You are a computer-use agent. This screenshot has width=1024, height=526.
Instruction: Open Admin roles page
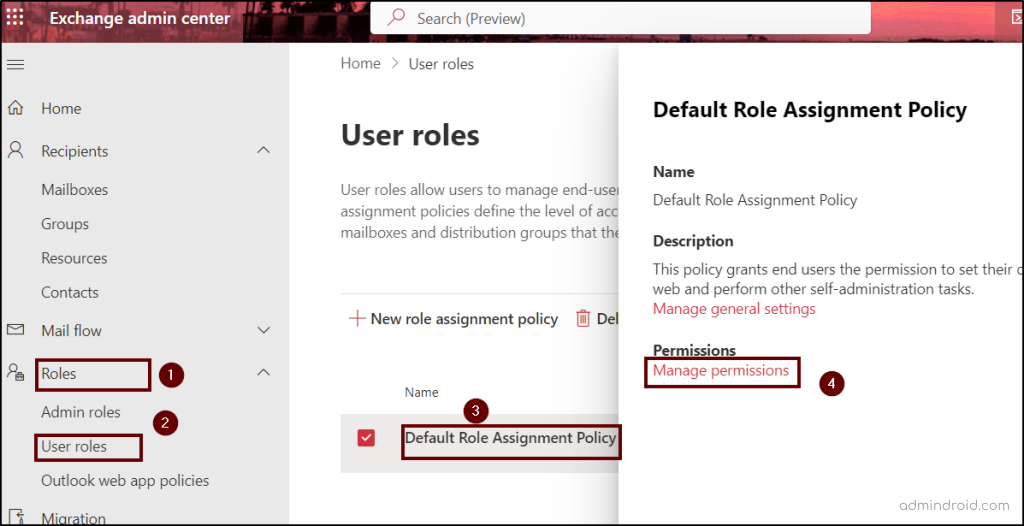[81, 412]
